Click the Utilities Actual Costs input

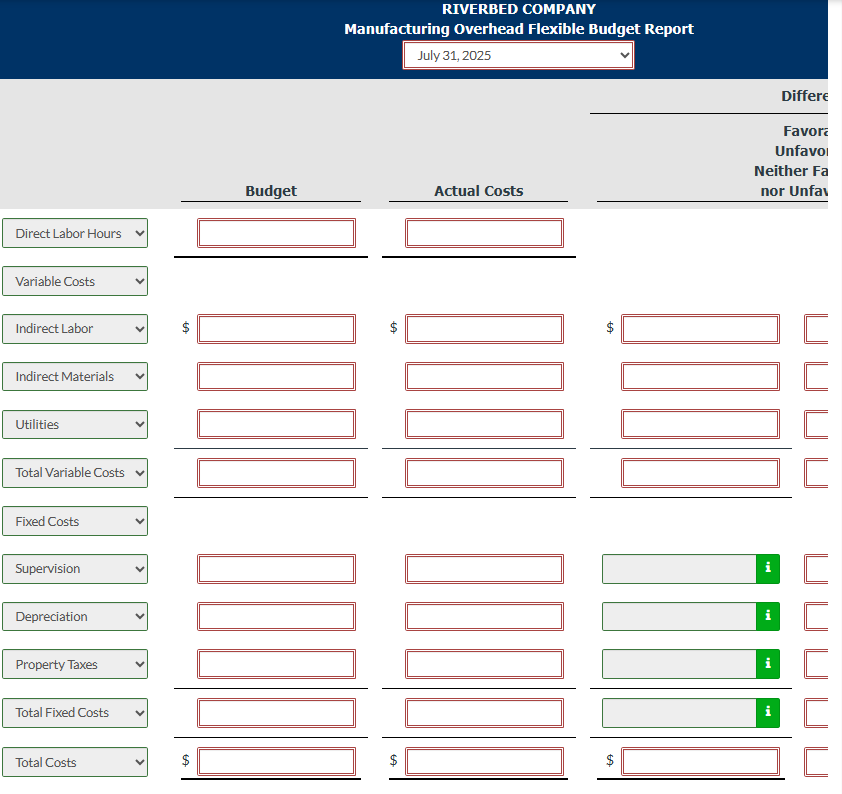pyautogui.click(x=484, y=424)
